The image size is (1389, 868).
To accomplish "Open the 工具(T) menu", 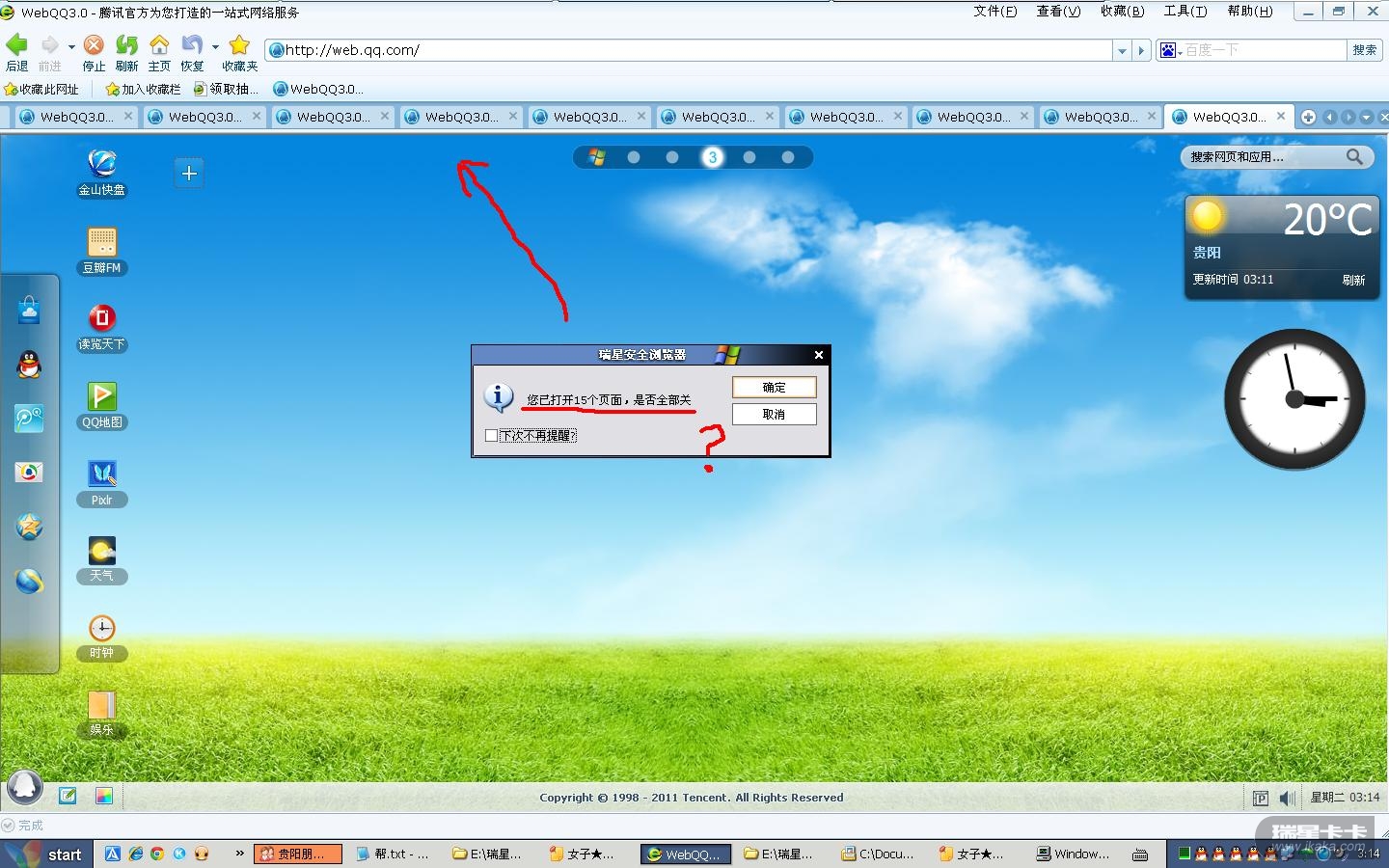I will click(1185, 12).
